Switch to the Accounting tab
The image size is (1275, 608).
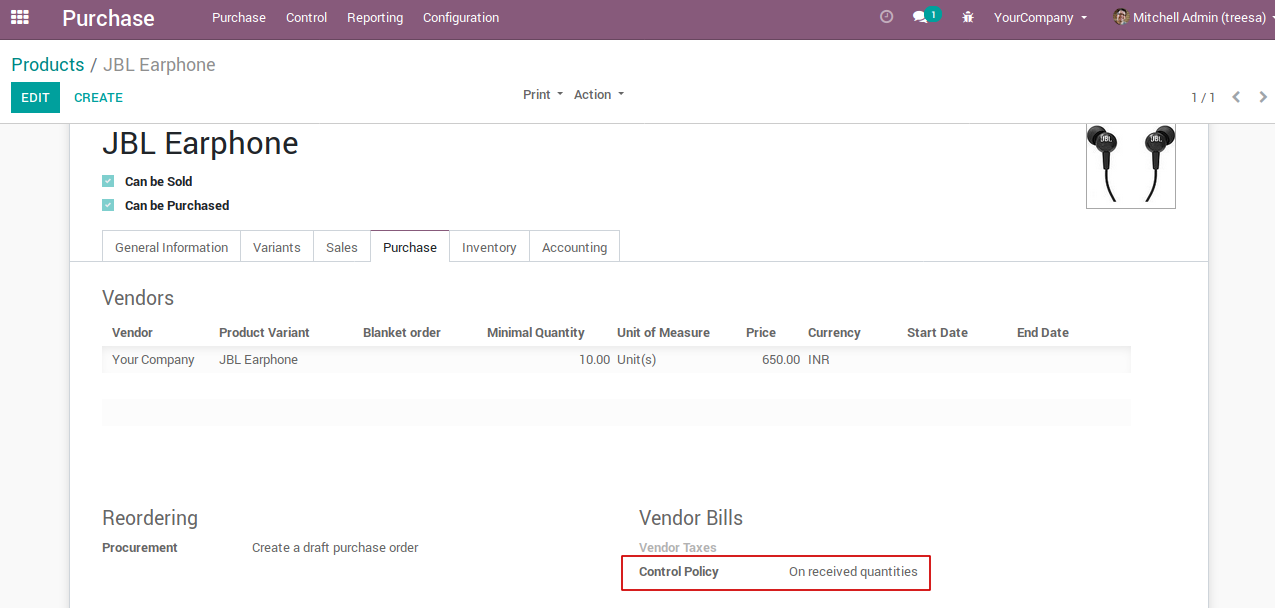pos(574,247)
